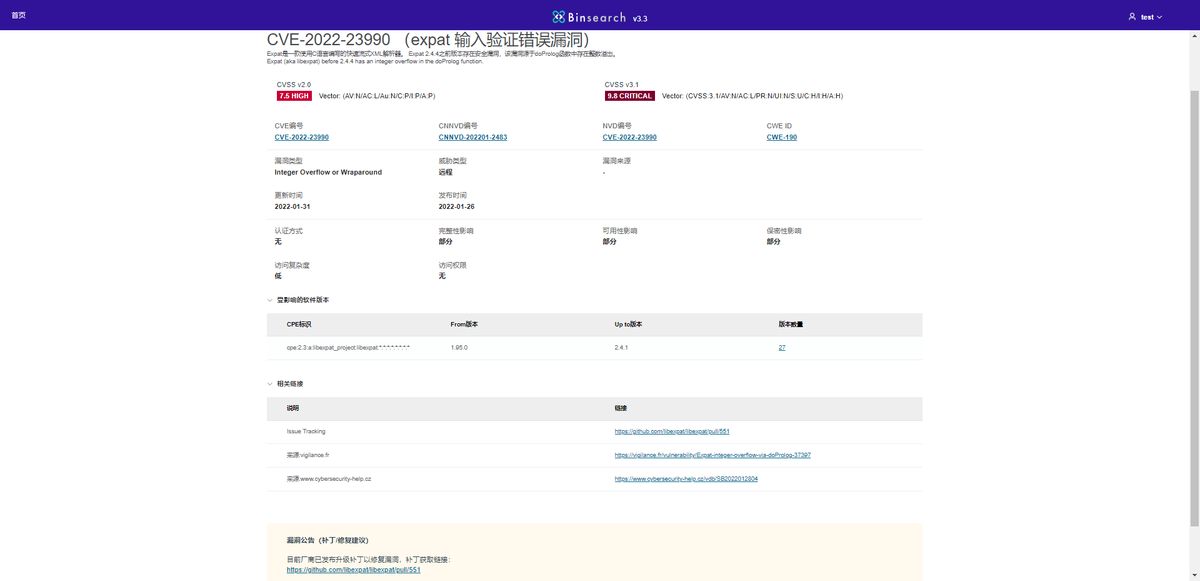
Task: Click the v3.3 version label
Action: (x=640, y=18)
